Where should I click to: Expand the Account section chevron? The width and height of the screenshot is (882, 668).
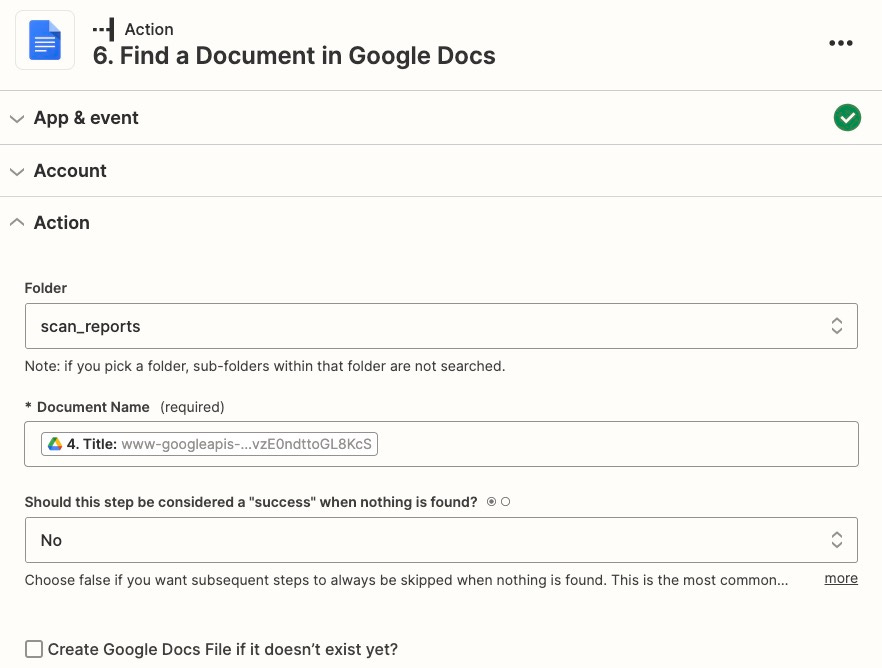coord(17,171)
